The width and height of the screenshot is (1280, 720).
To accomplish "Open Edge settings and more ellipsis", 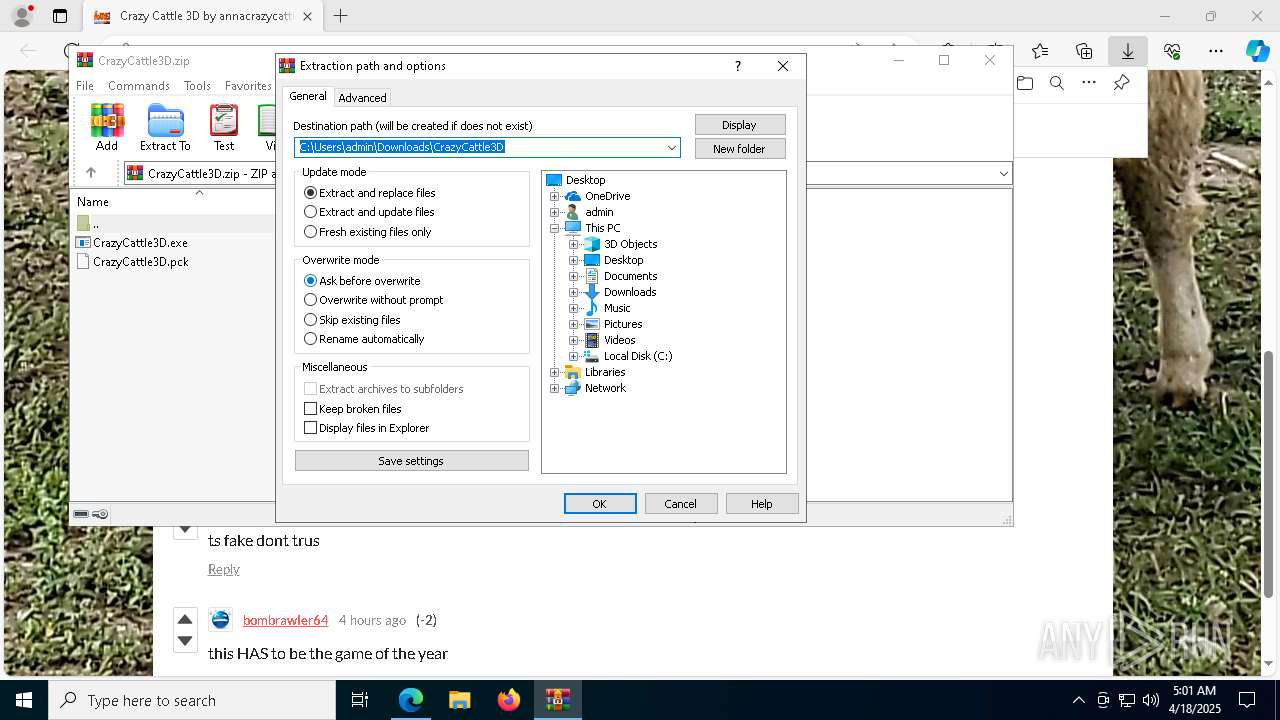I will click(x=1215, y=51).
